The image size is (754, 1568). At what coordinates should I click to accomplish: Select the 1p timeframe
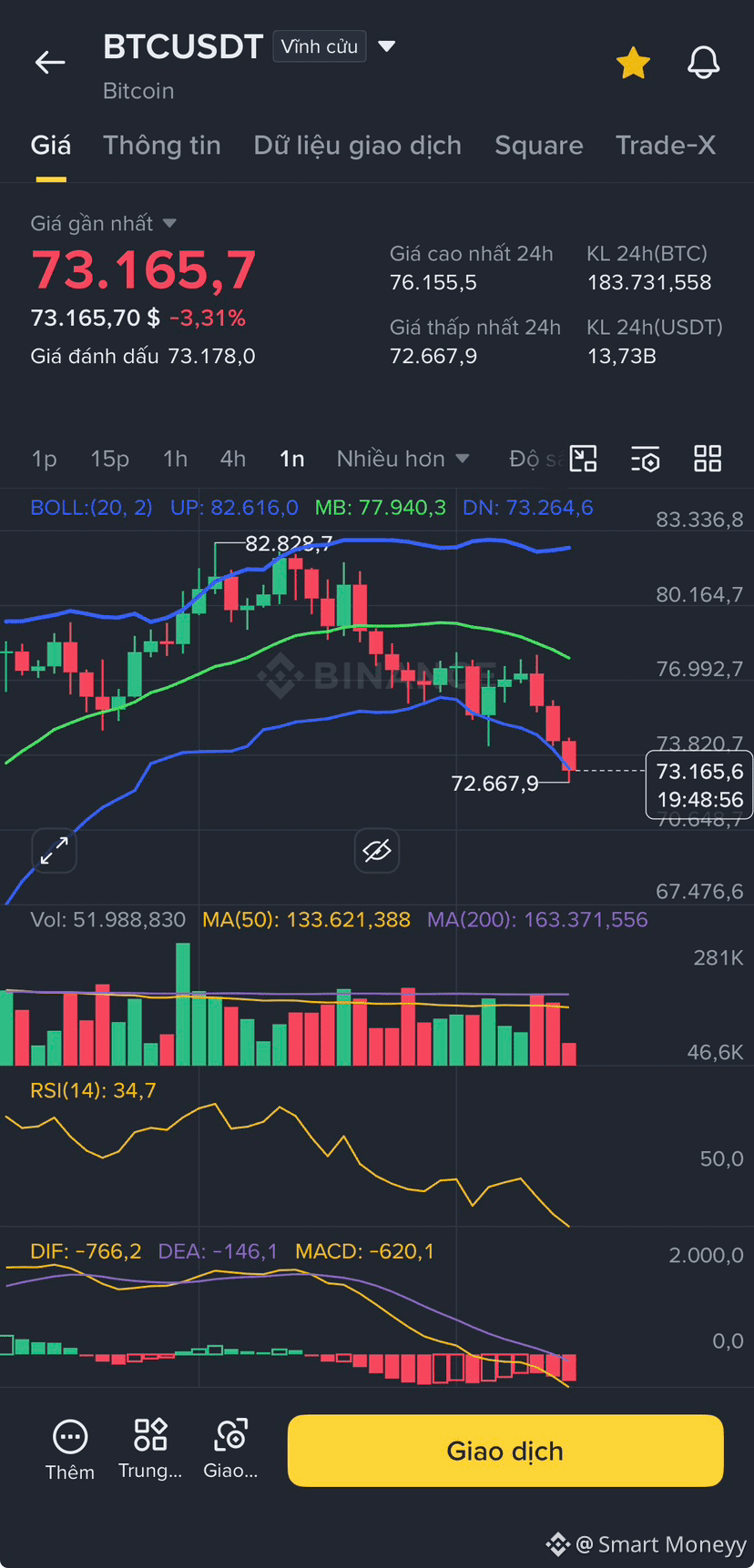pyautogui.click(x=44, y=459)
